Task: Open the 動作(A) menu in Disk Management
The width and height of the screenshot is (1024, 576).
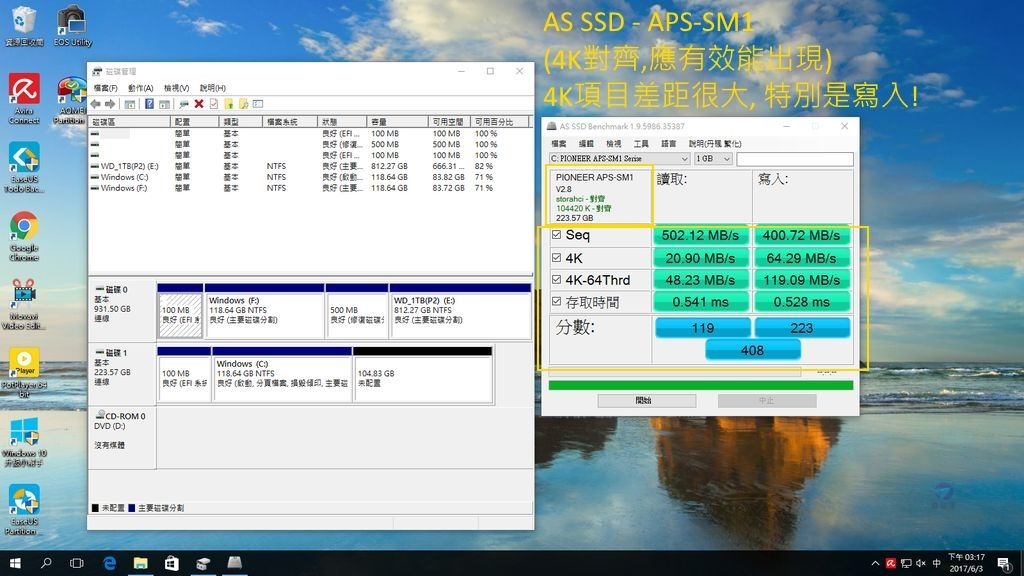Action: click(139, 88)
